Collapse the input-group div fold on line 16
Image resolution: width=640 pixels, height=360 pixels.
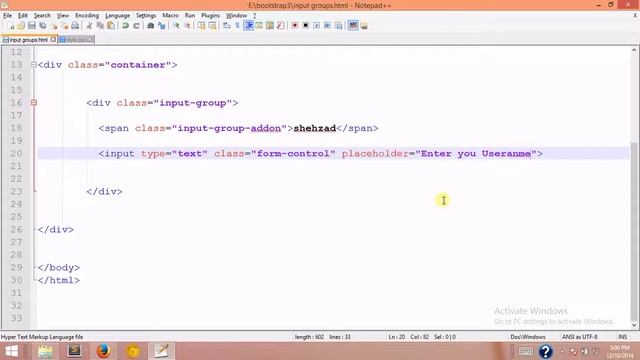coord(34,102)
